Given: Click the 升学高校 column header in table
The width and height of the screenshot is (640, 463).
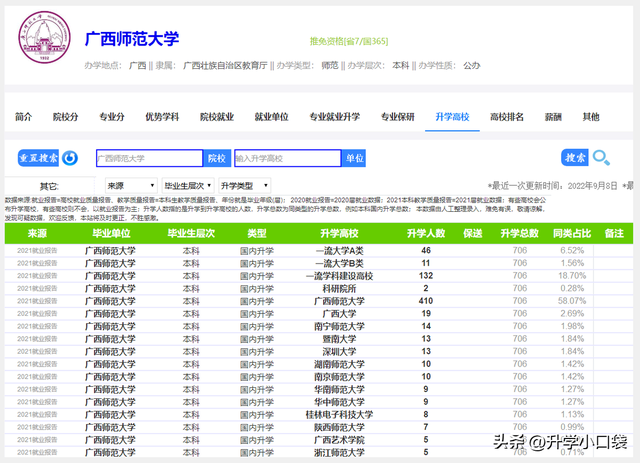Looking at the screenshot, I should click(x=339, y=233).
